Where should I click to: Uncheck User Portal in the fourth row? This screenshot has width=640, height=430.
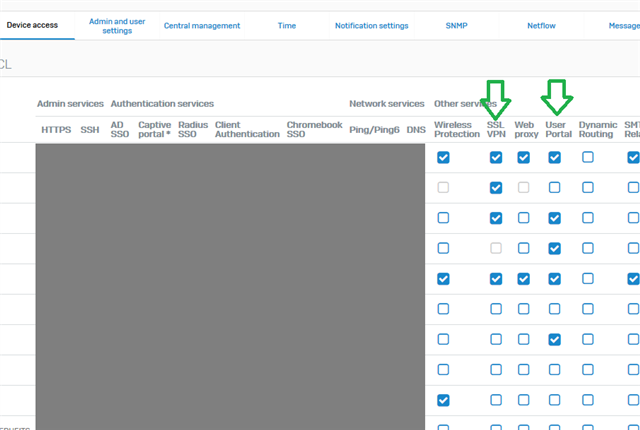[x=554, y=248]
